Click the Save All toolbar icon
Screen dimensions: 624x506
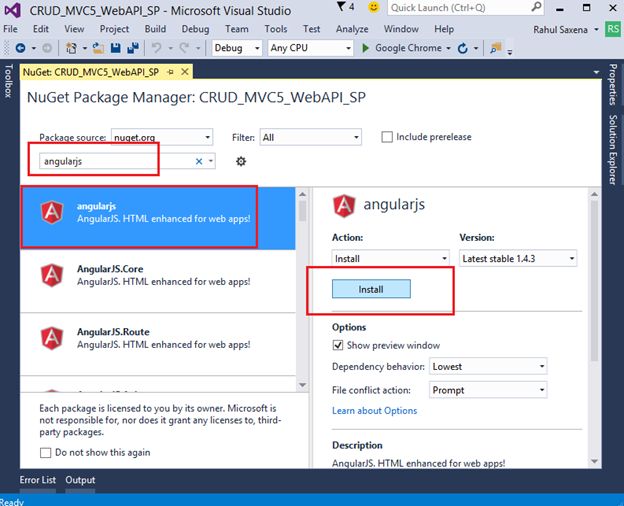pos(133,48)
